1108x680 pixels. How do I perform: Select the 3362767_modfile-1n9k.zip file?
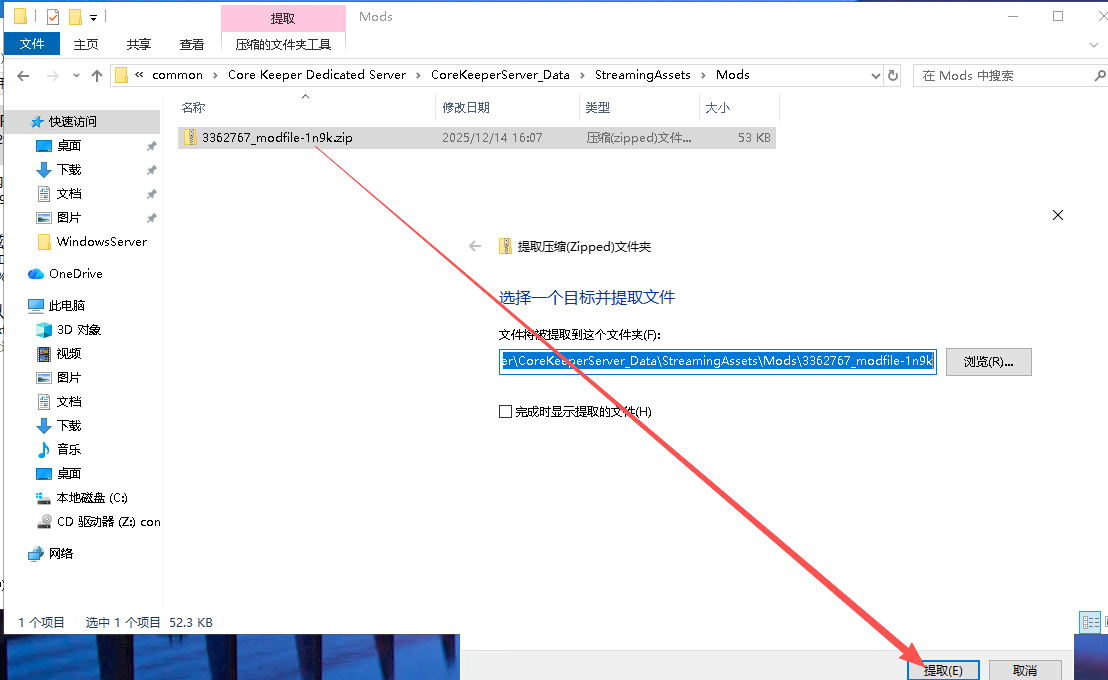[x=277, y=138]
